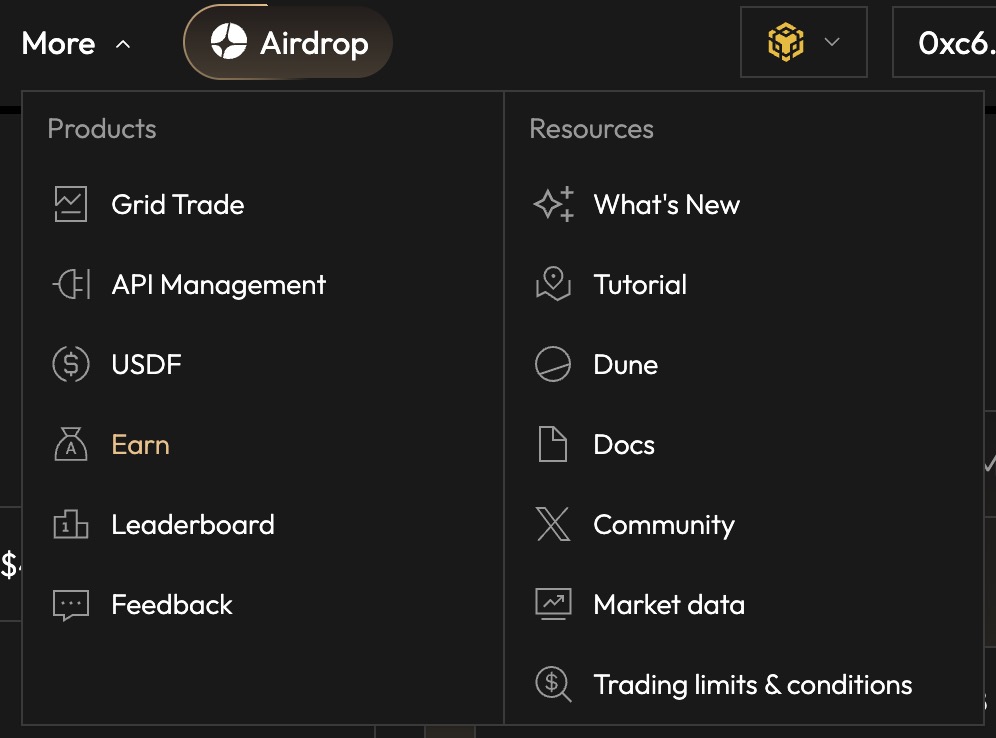Open Trading limits & conditions
Image resolution: width=996 pixels, height=738 pixels.
point(752,685)
